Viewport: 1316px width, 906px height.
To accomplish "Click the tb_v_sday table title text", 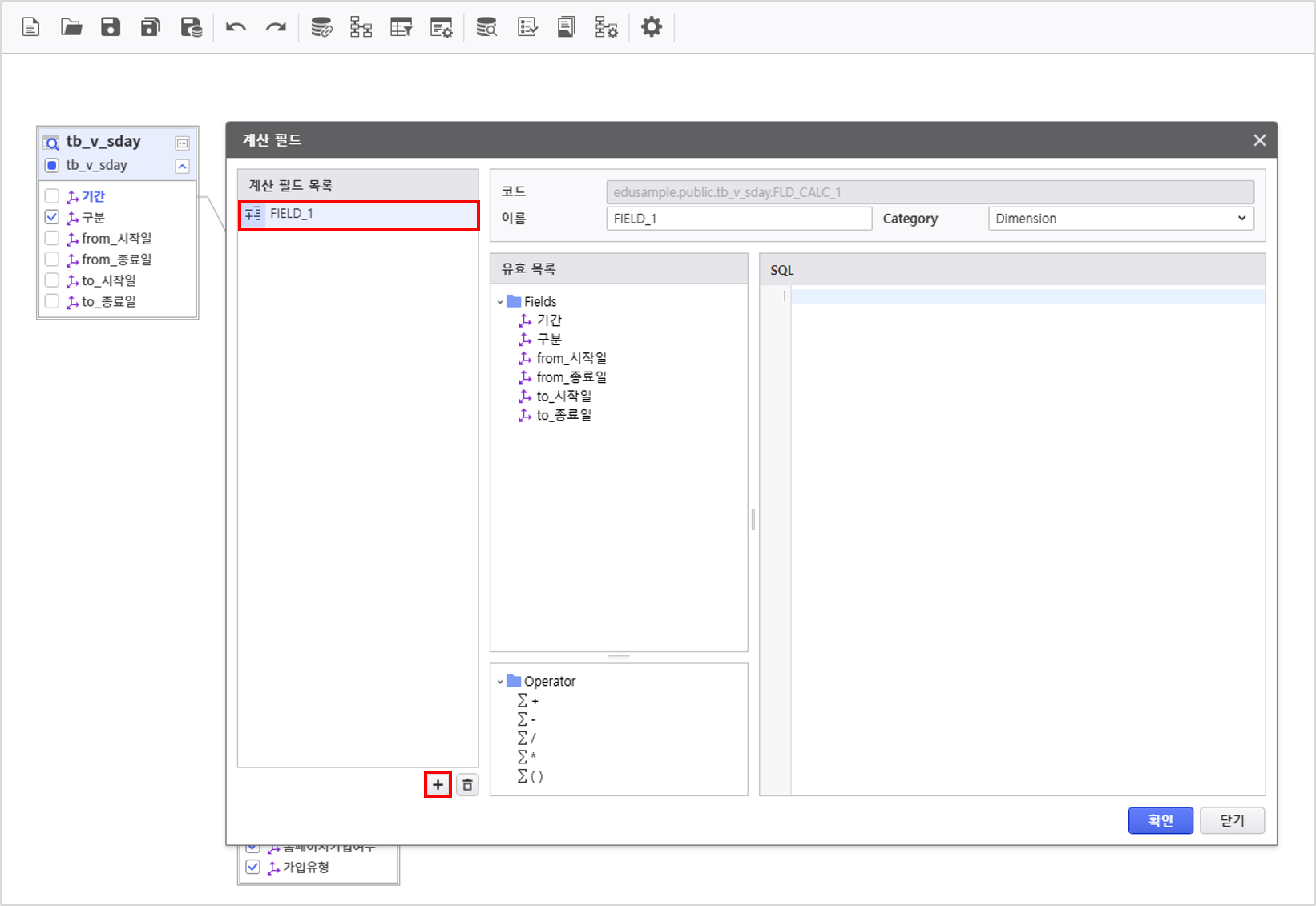I will (103, 142).
